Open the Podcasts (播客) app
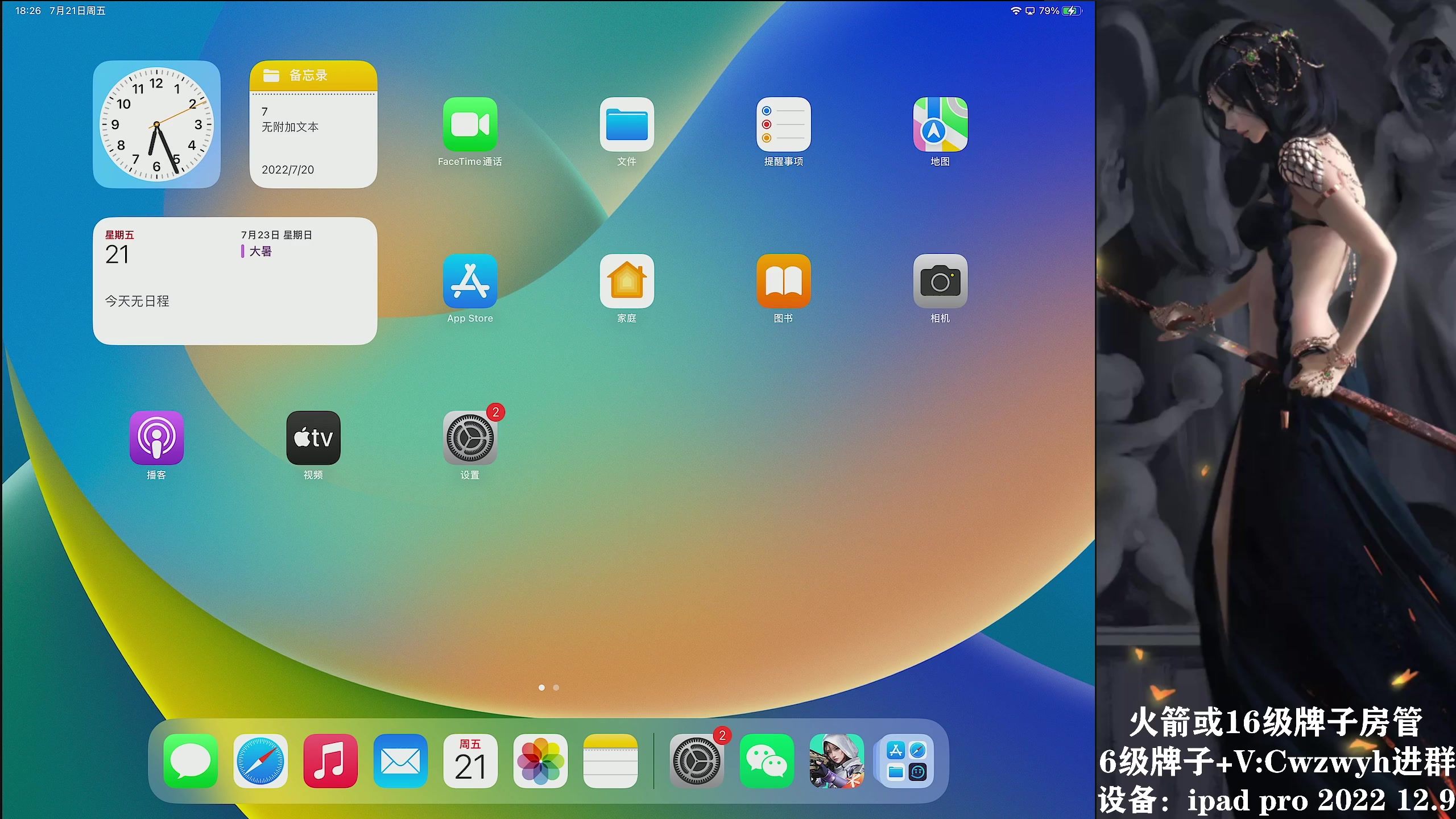 click(x=156, y=438)
